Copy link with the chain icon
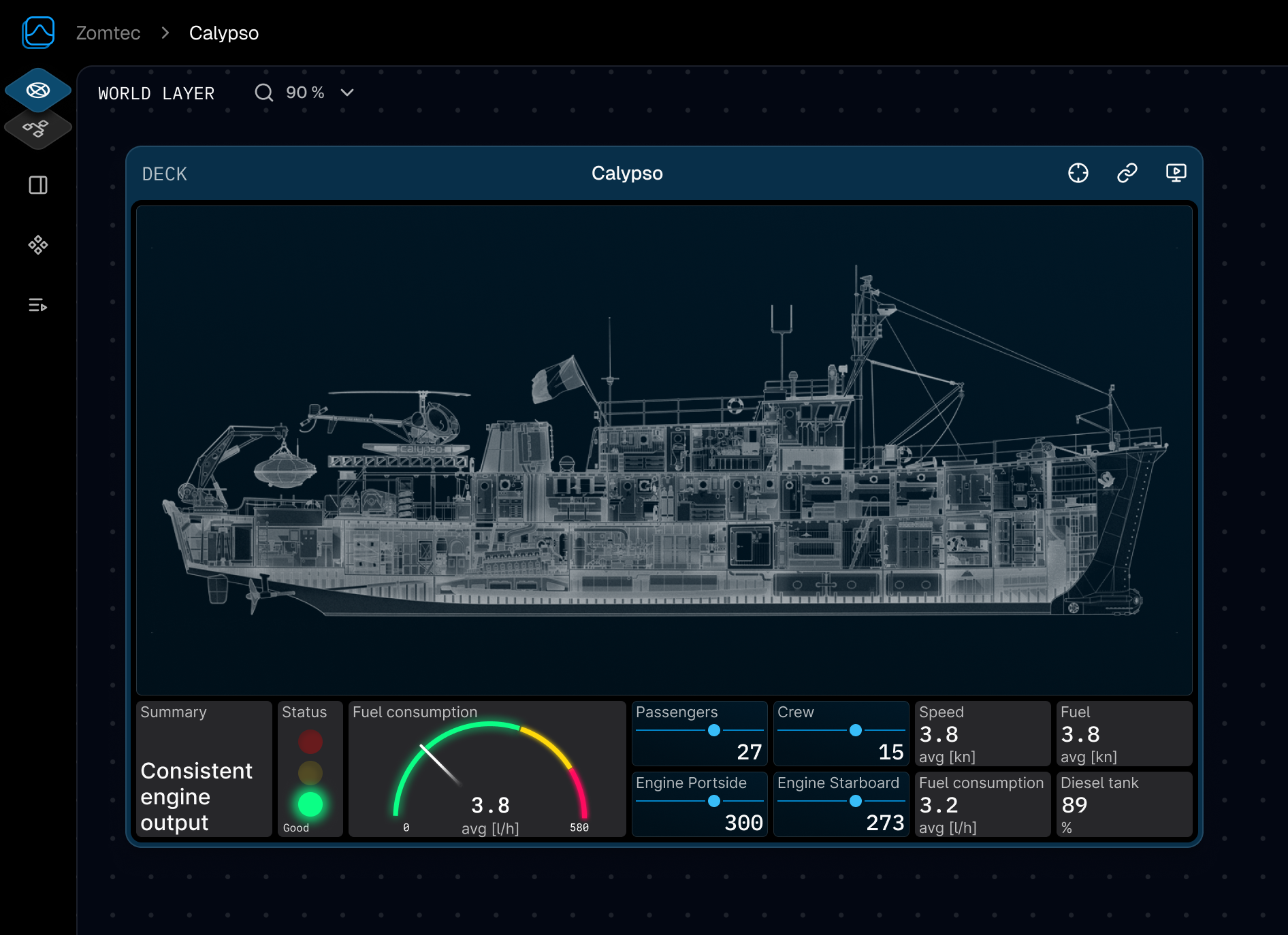Image resolution: width=1288 pixels, height=935 pixels. coord(1127,174)
